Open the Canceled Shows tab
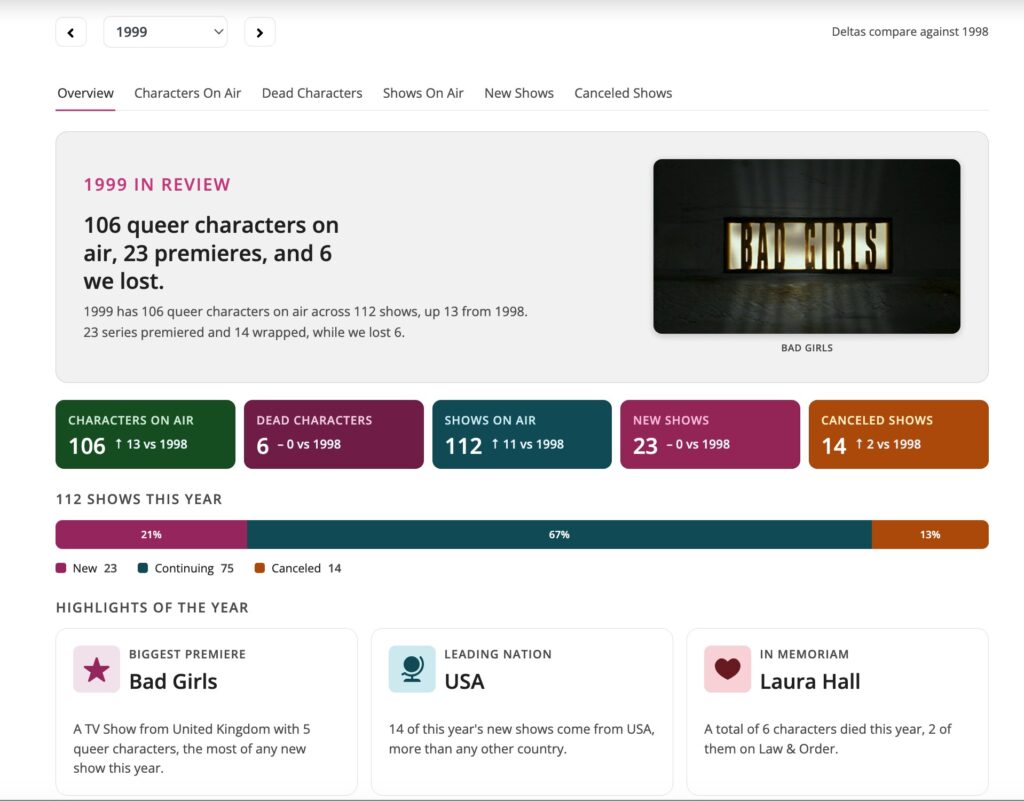1024x801 pixels. [x=623, y=93]
